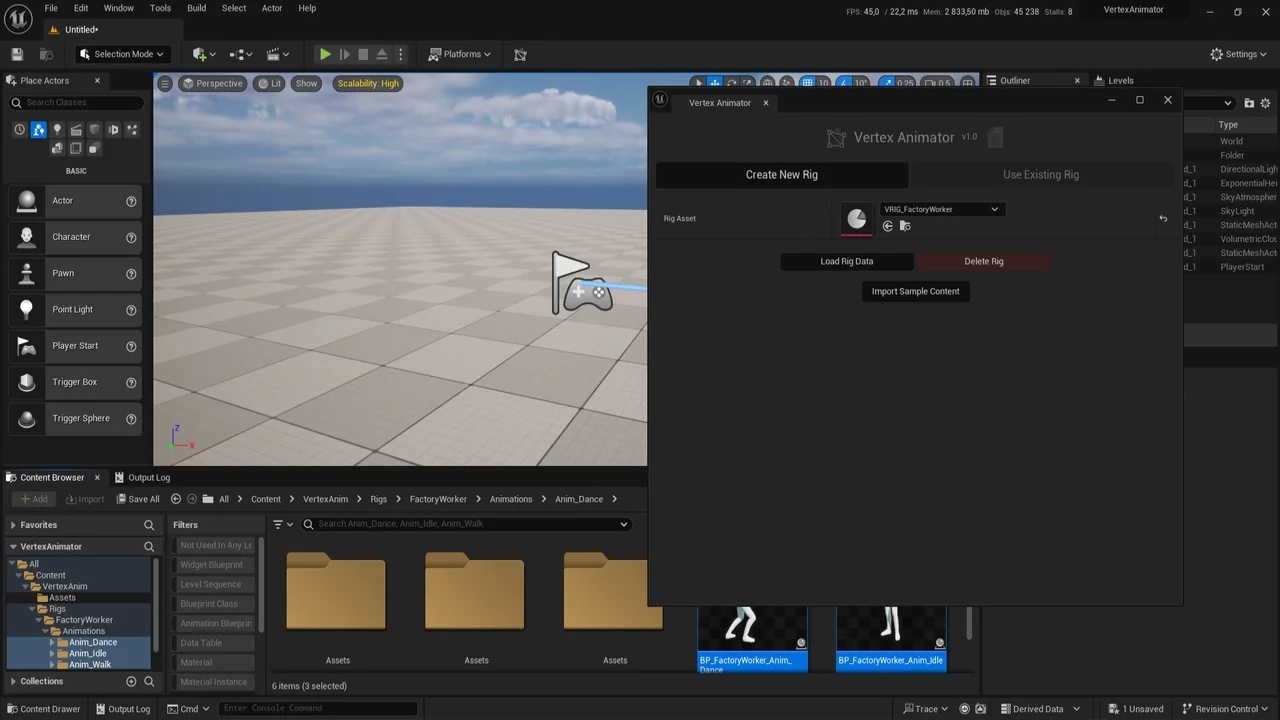Select the BP_FactoryWorker_Anim_Idle thumbnail
Viewport: 1280px width, 720px height.
889,625
